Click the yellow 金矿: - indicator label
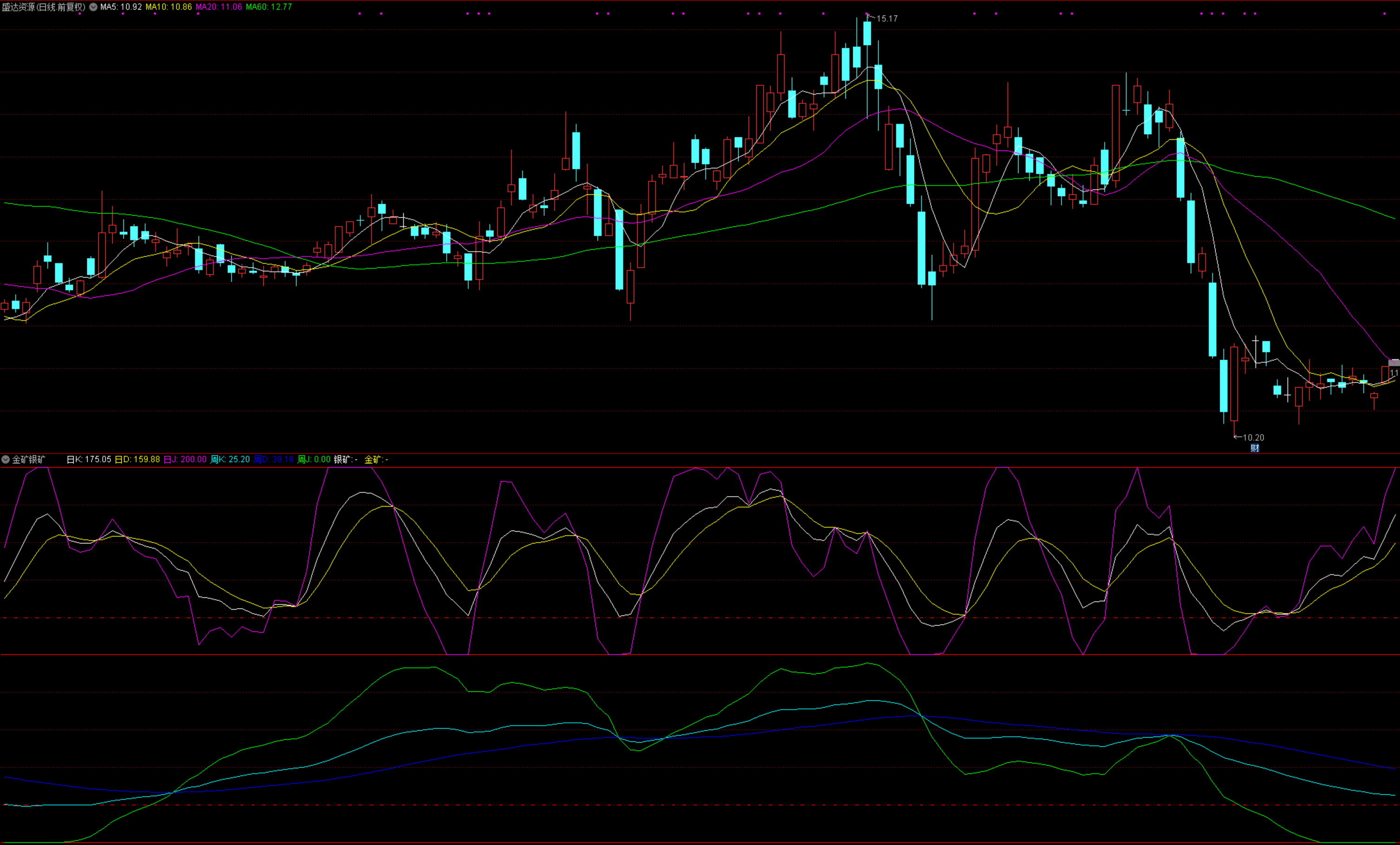1400x845 pixels. [x=376, y=459]
